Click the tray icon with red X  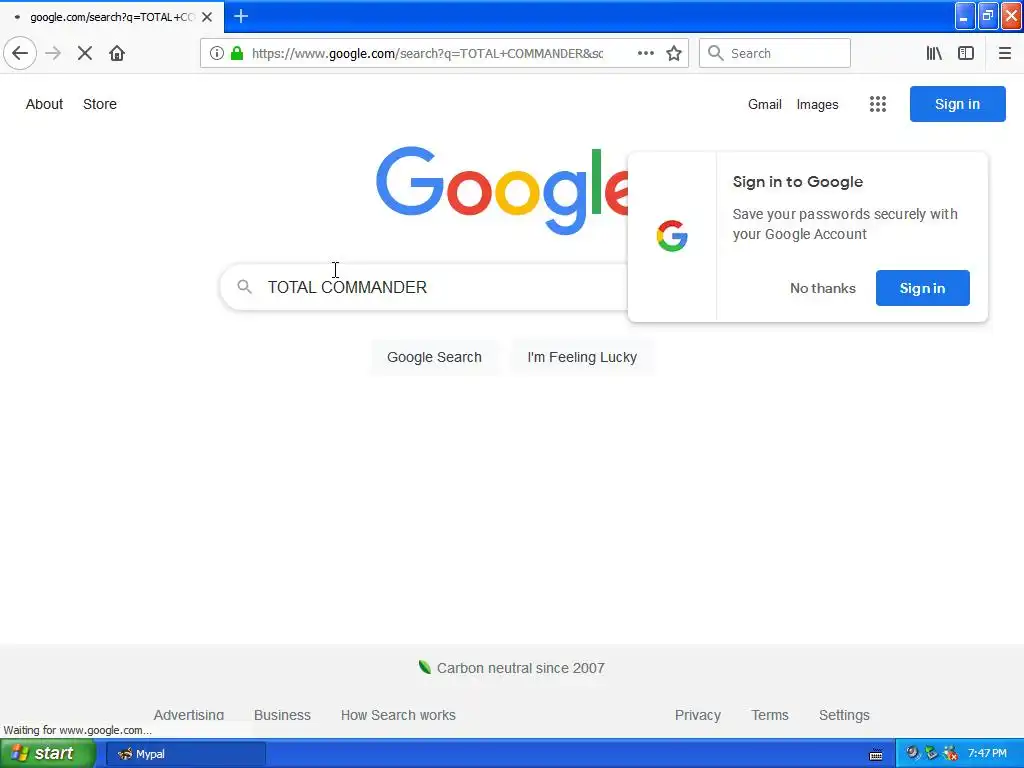950,753
